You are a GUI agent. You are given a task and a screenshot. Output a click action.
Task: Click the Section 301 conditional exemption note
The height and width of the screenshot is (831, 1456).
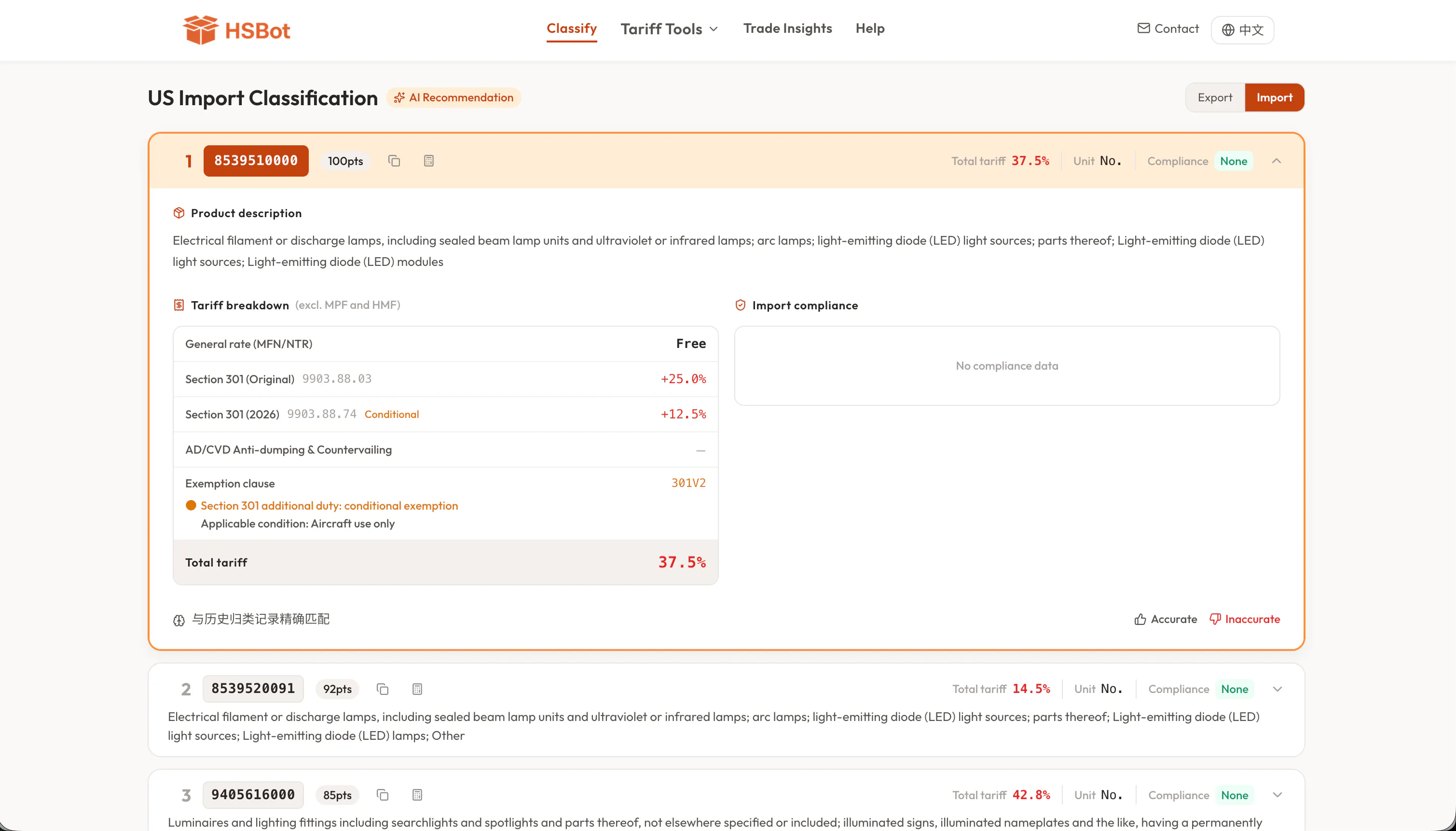tap(329, 506)
